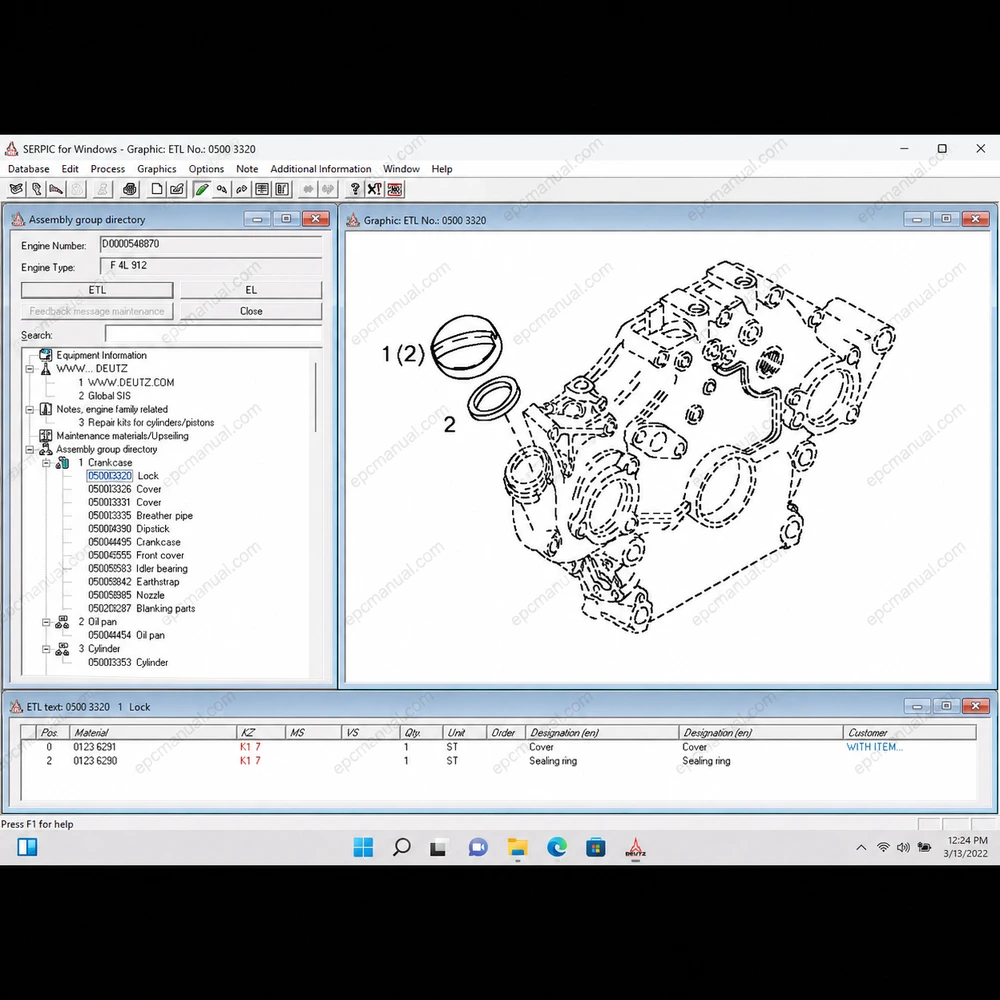Screen dimensions: 1000x1000
Task: Click the third toolbar icon with a red-tipped tool
Action: tap(56, 189)
